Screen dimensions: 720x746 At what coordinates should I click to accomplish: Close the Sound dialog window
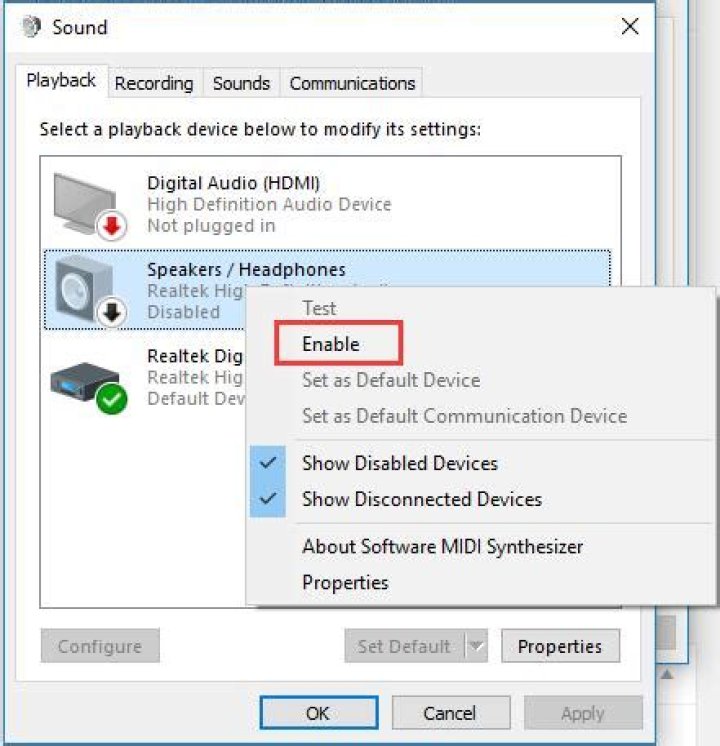pos(630,27)
